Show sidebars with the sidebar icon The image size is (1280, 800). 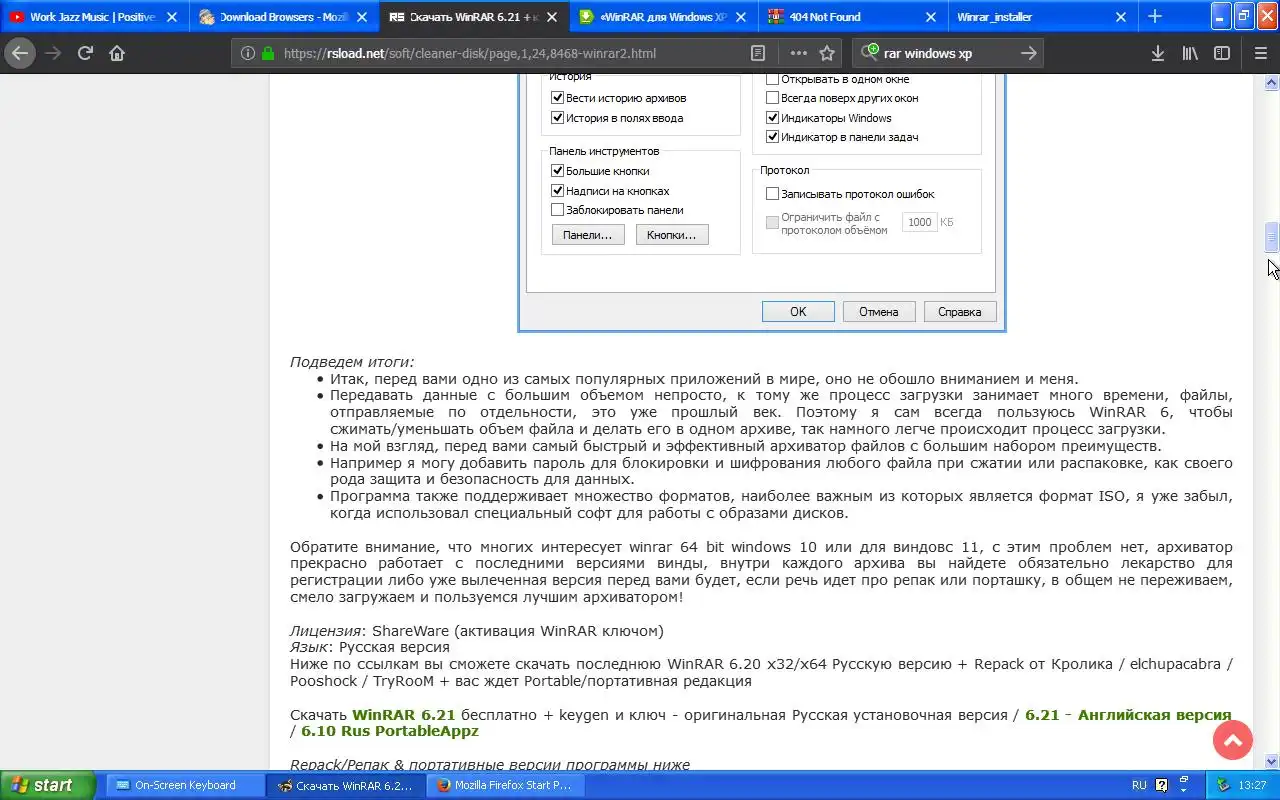point(1222,53)
